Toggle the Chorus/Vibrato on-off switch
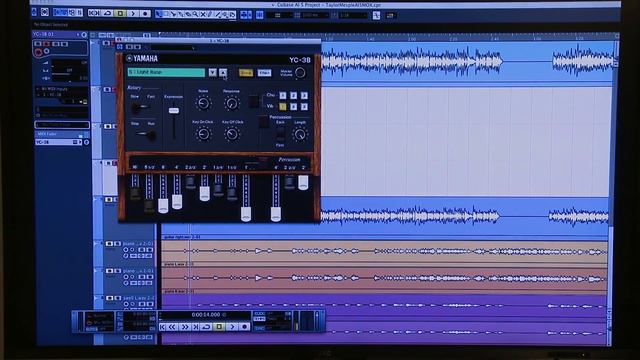This screenshot has width=640, height=360. click(253, 101)
